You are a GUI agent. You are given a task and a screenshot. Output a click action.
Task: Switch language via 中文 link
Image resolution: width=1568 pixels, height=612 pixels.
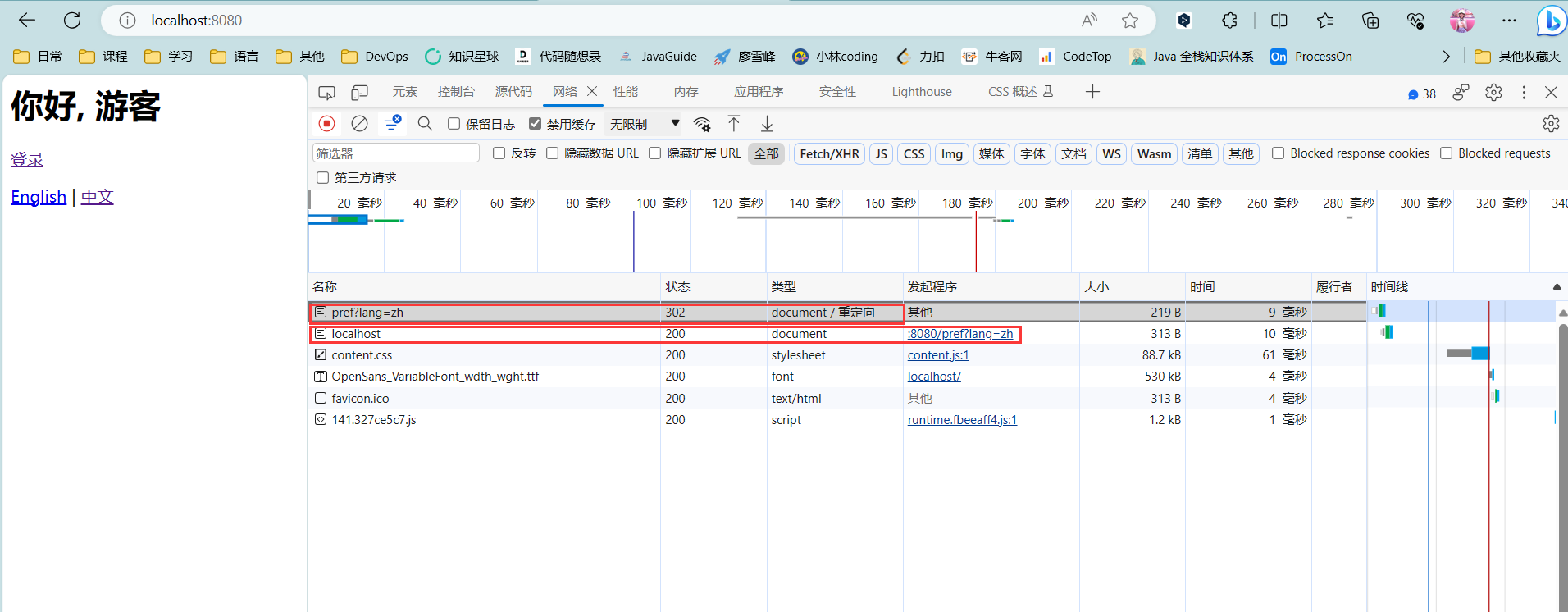click(x=97, y=197)
